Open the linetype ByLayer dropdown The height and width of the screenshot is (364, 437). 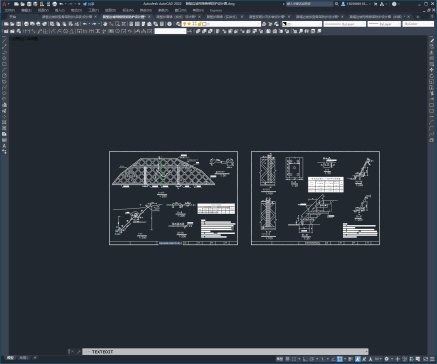click(345, 24)
